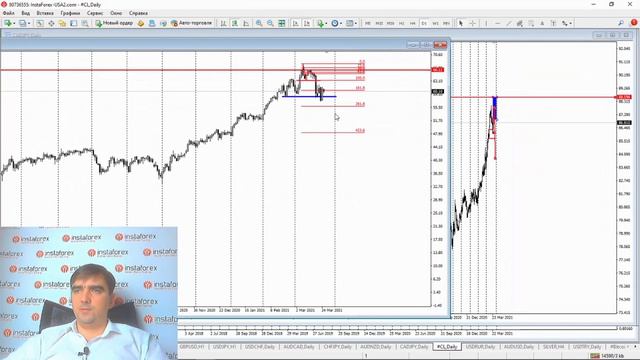Toggle the Strategy Tester icon
Viewport: 640px width, 360px height.
85,23
